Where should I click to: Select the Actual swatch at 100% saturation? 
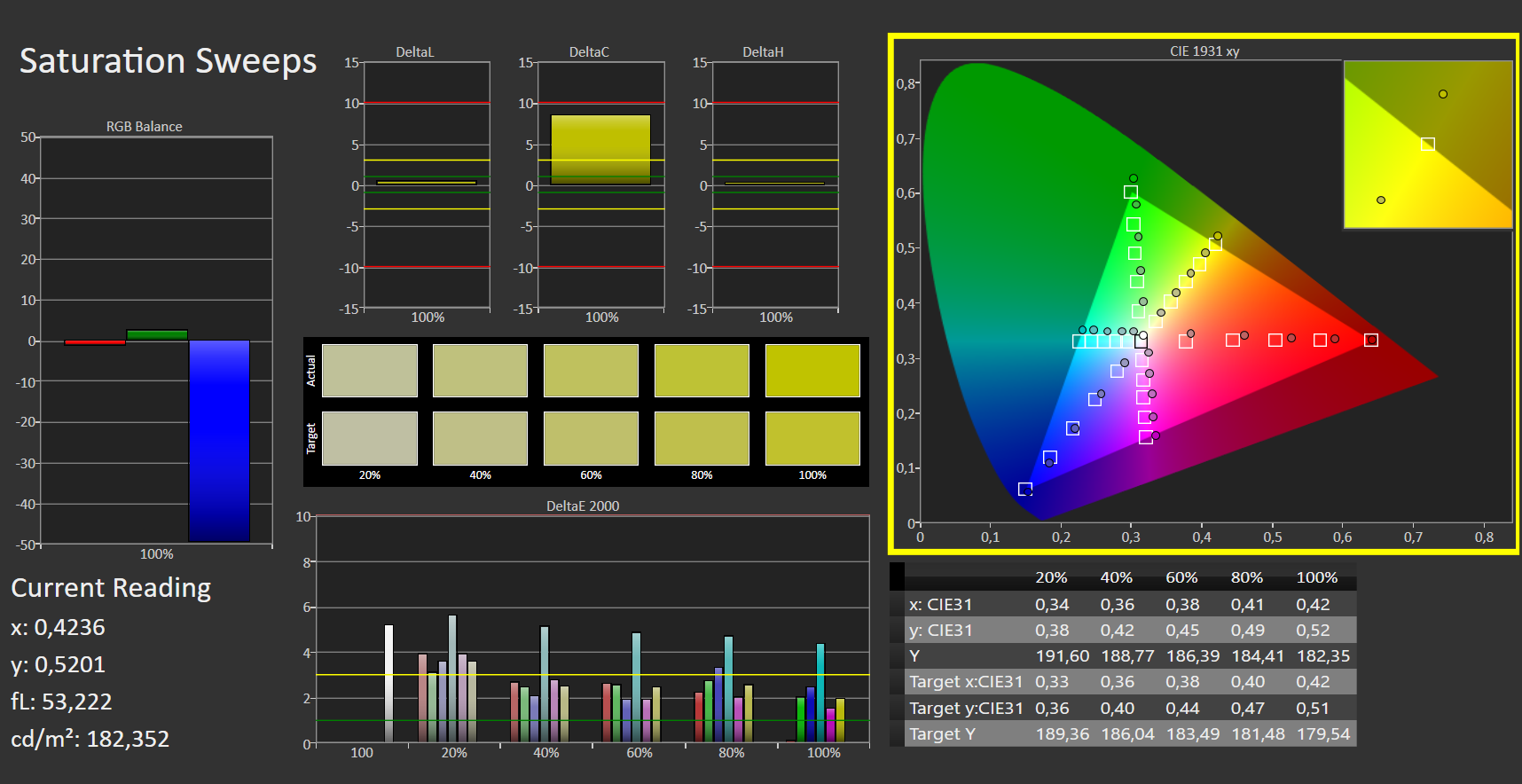[812, 371]
